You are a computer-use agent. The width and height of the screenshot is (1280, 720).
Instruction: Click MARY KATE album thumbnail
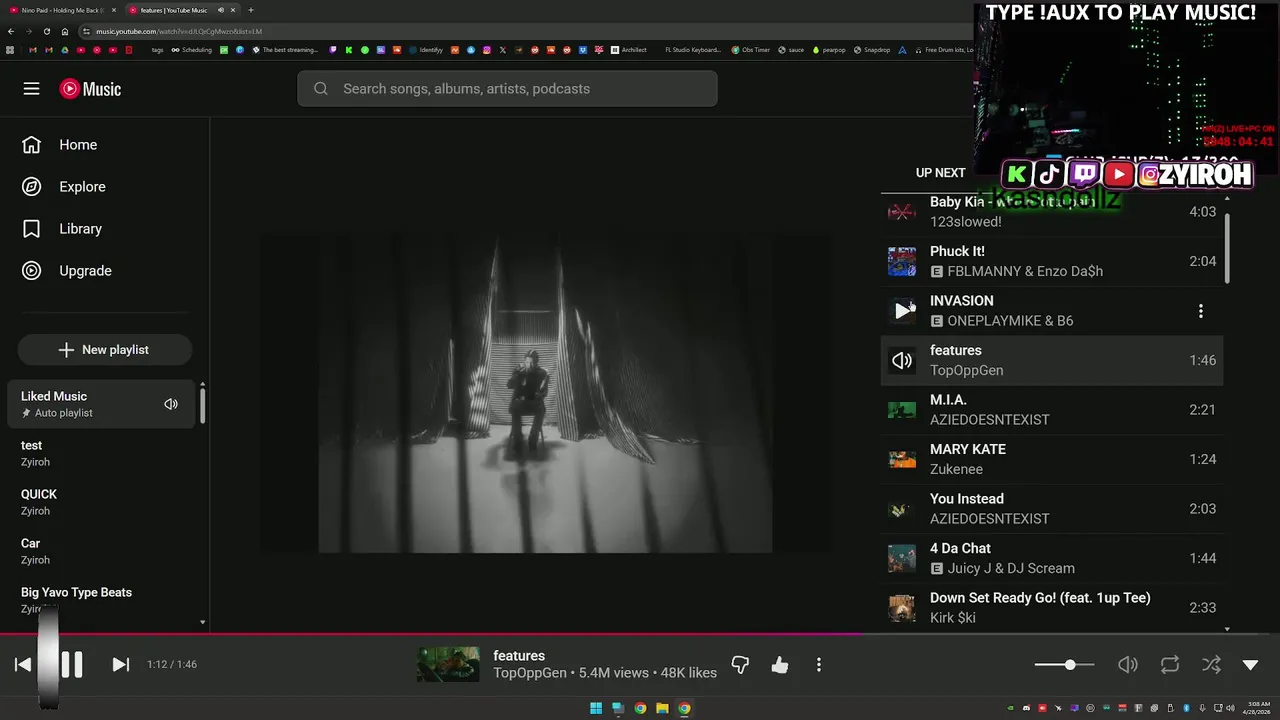click(x=902, y=459)
